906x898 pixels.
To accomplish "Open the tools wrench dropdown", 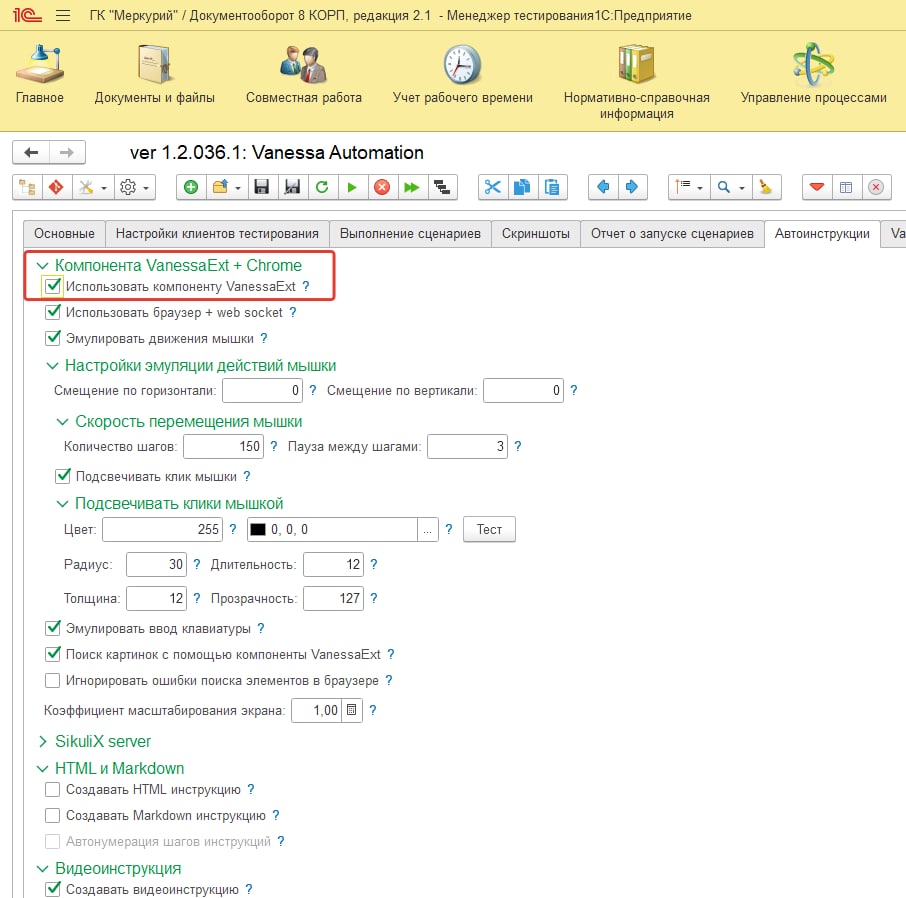I will [93, 187].
